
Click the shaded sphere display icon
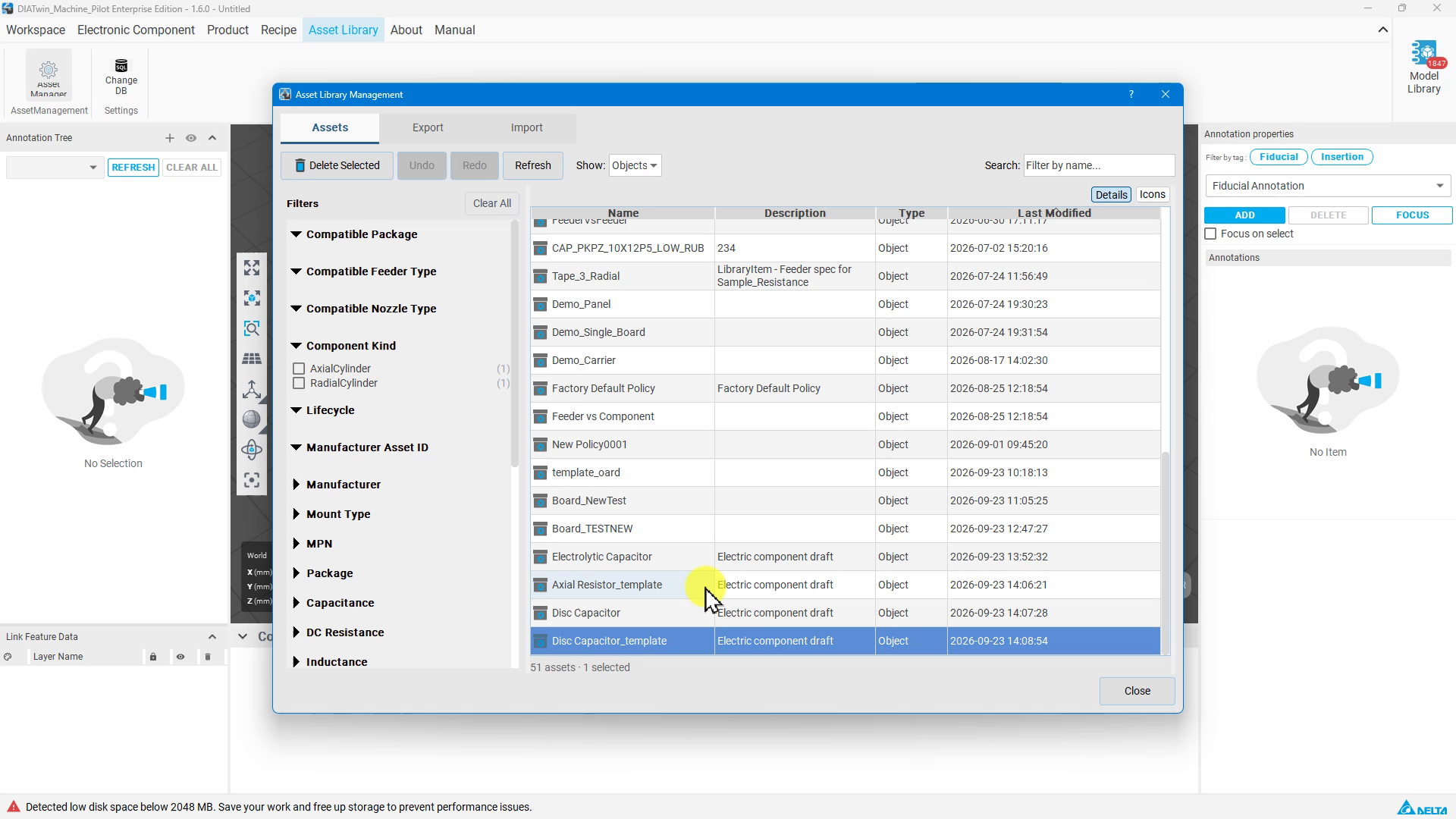(252, 419)
